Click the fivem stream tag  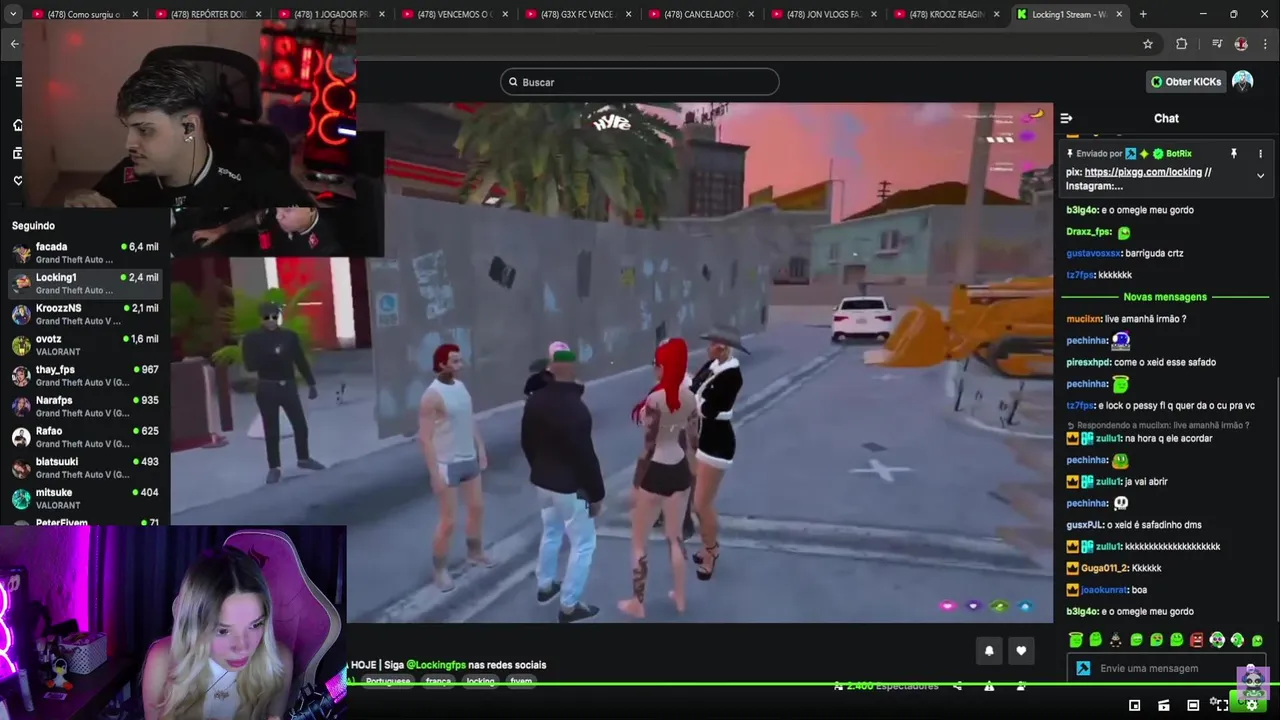point(521,681)
